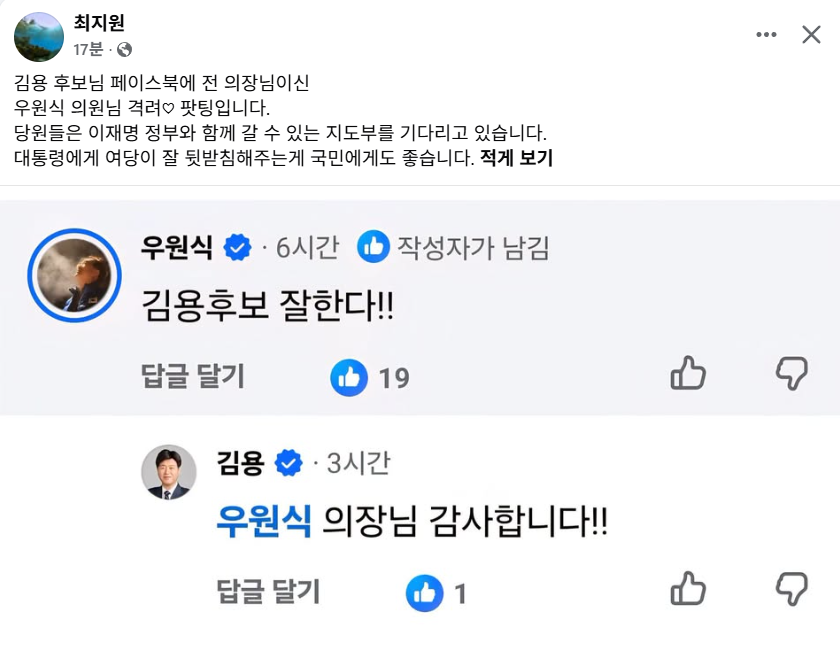The width and height of the screenshot is (840, 647).
Task: Click 답글 달기 under 우원식's comment
Action: [193, 376]
